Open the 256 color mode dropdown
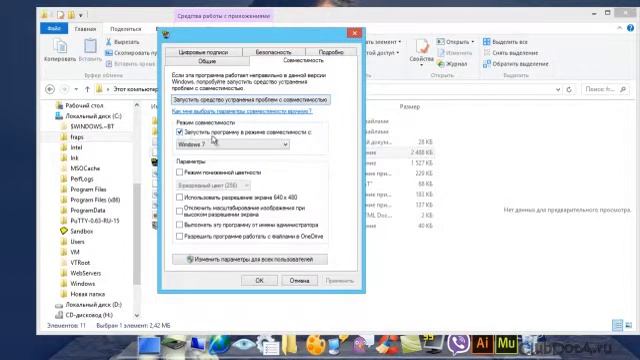Screen dimensions: 640x360 coord(213,185)
